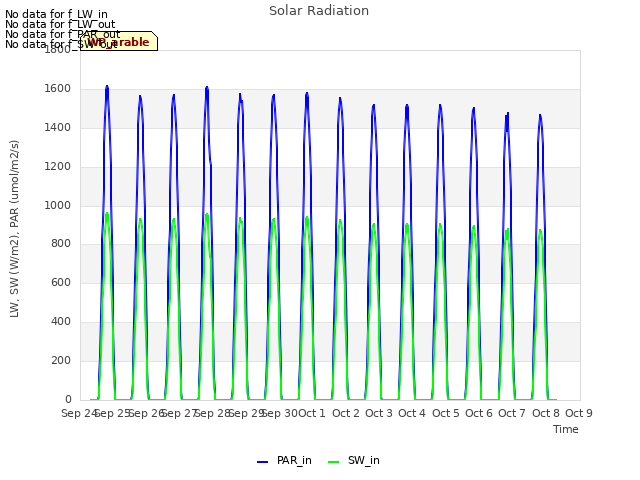Click the 1200 y-axis tick label

[x=58, y=167]
